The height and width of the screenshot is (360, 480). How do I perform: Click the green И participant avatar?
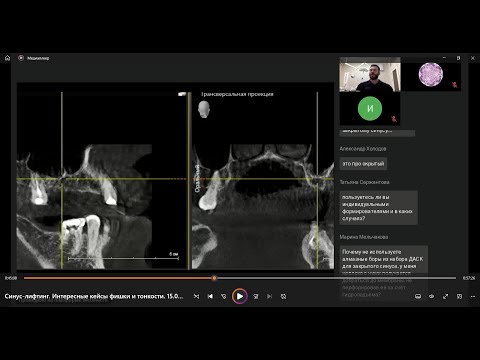click(370, 108)
